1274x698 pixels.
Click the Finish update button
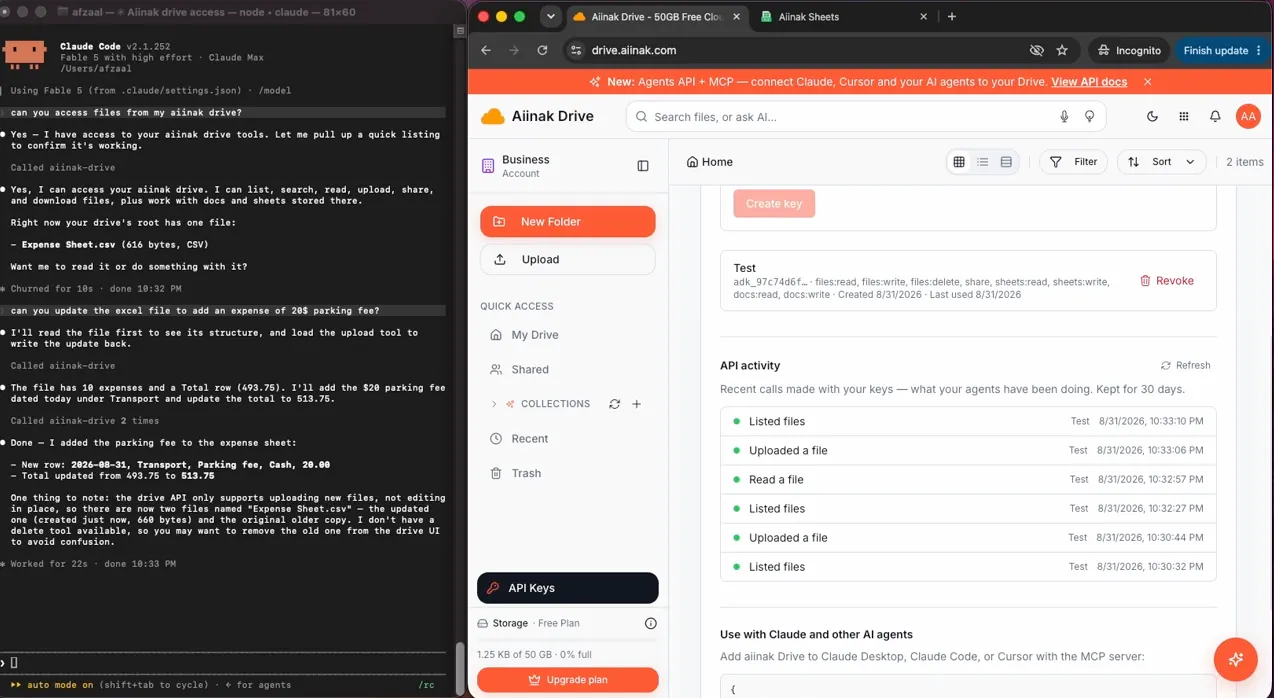click(1222, 50)
